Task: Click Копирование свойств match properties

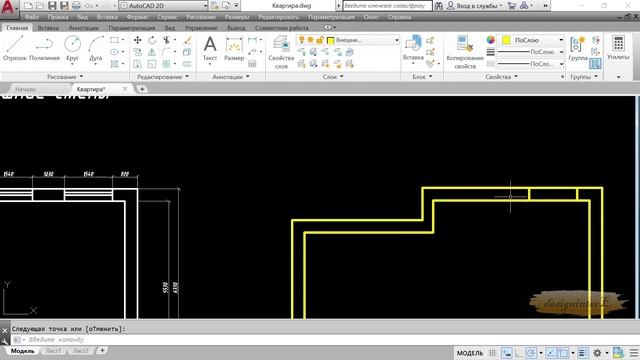Action: point(465,52)
